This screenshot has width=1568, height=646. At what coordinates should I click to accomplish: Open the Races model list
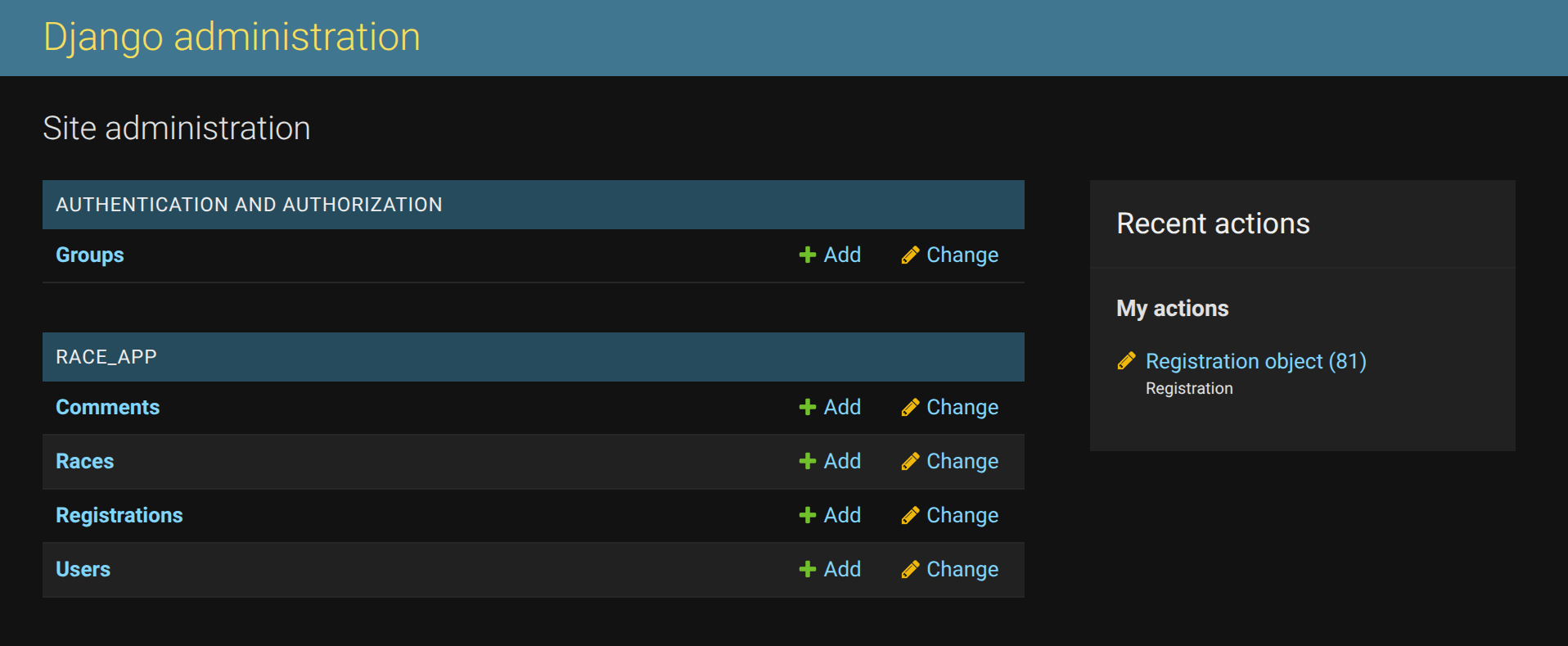[x=84, y=462]
